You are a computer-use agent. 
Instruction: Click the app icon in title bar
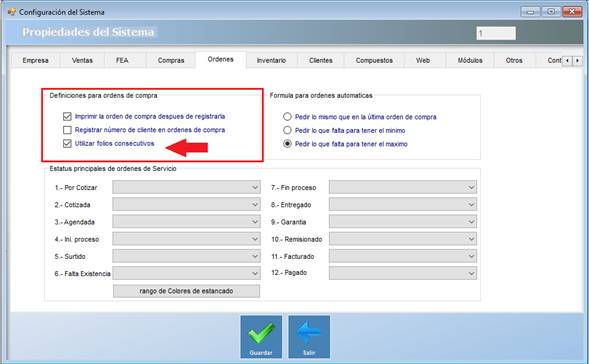click(12, 12)
